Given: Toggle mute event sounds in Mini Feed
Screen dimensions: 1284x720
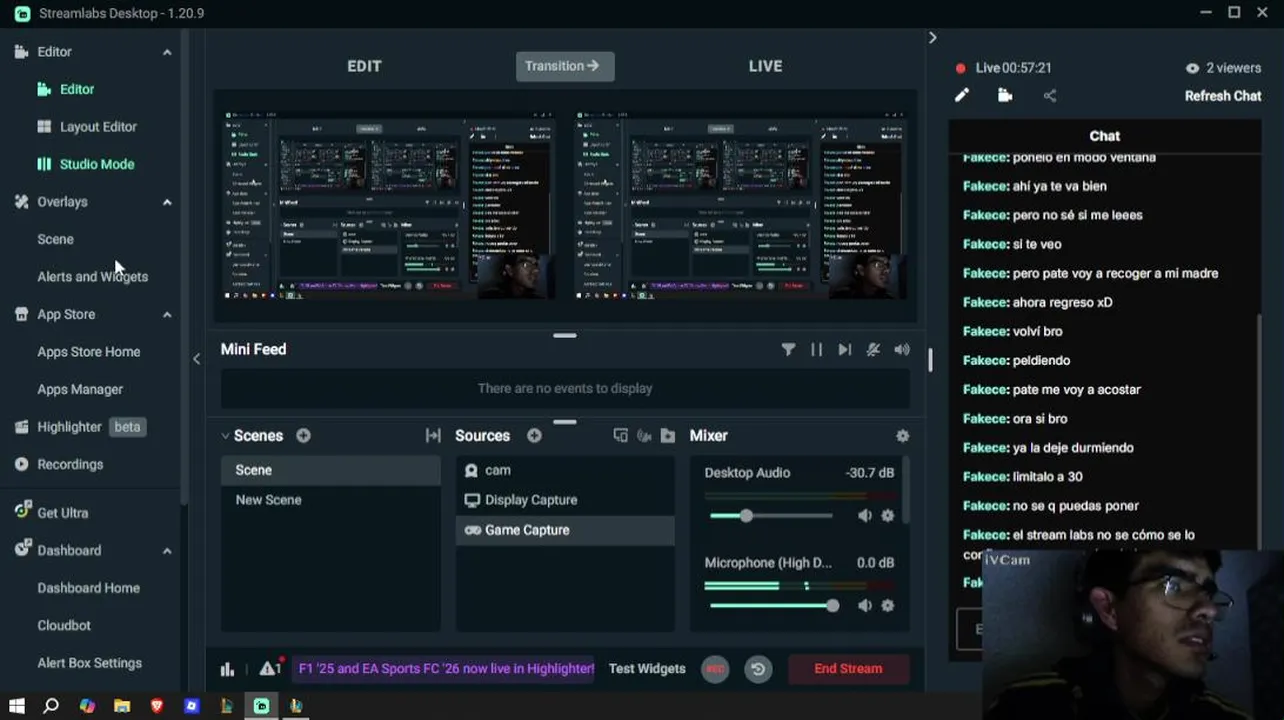Looking at the screenshot, I should pos(873,349).
